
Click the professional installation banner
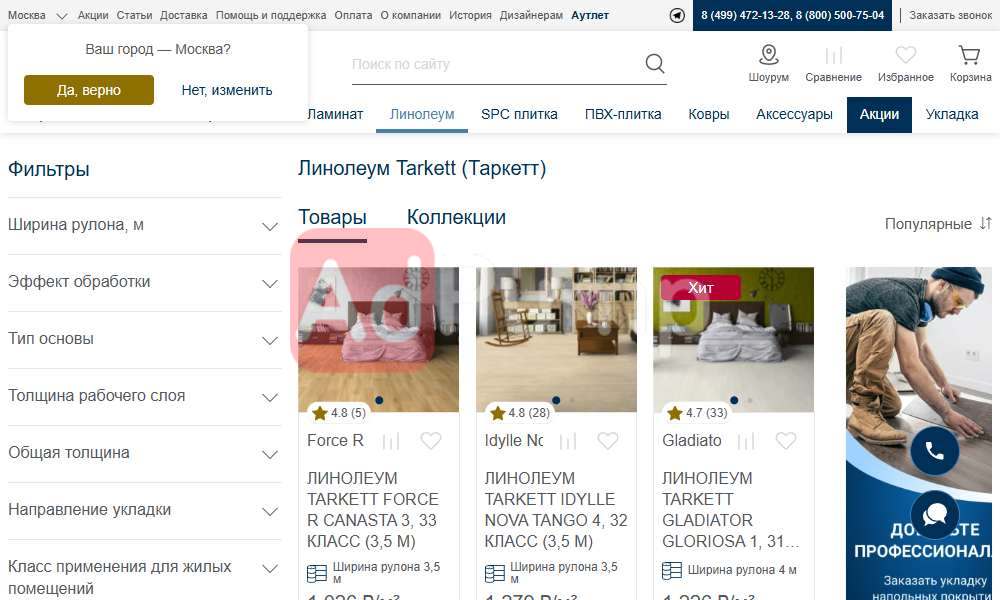(919, 434)
